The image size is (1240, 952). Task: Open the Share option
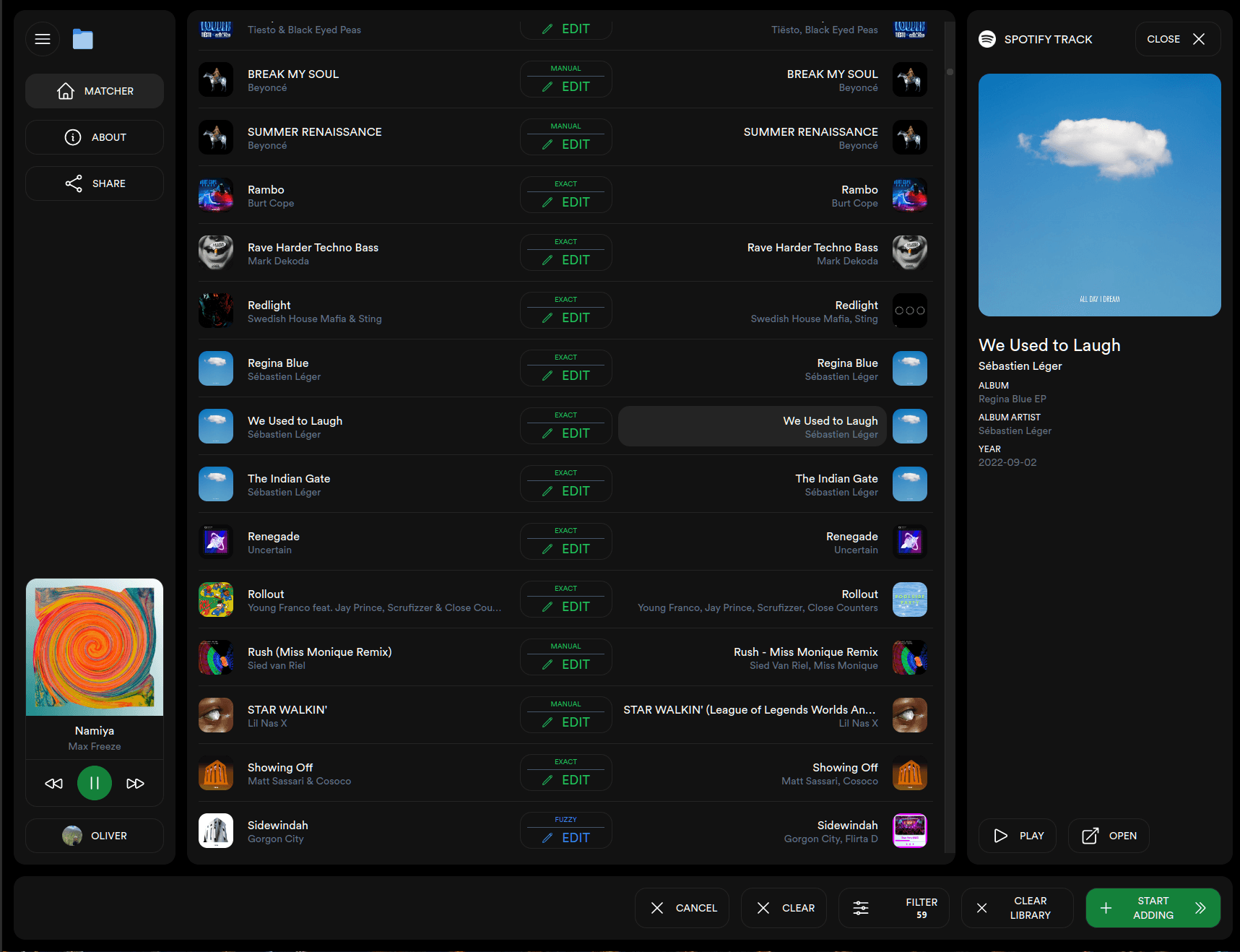[x=95, y=183]
